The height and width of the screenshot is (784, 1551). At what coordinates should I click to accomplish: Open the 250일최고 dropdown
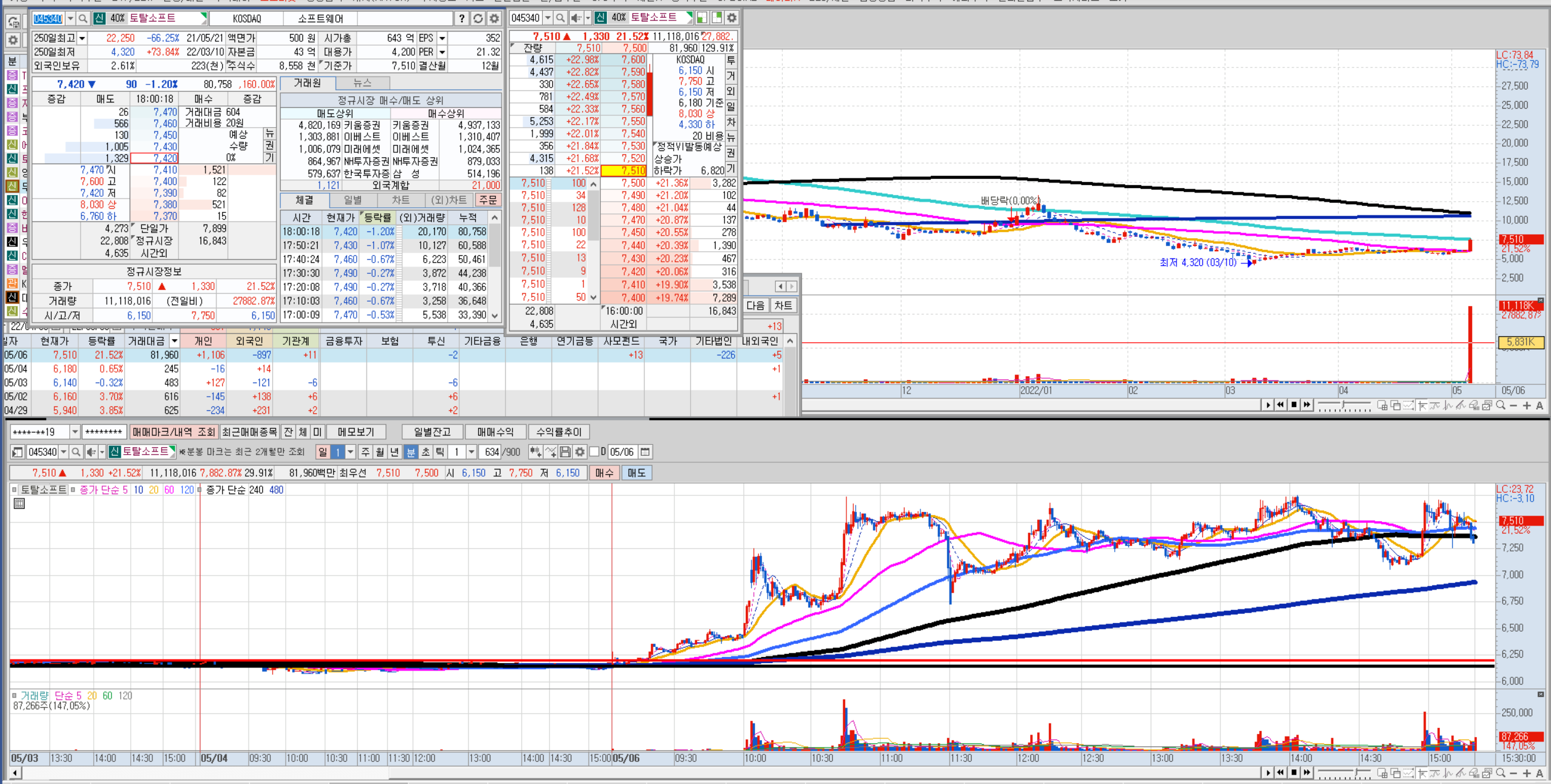(81, 38)
